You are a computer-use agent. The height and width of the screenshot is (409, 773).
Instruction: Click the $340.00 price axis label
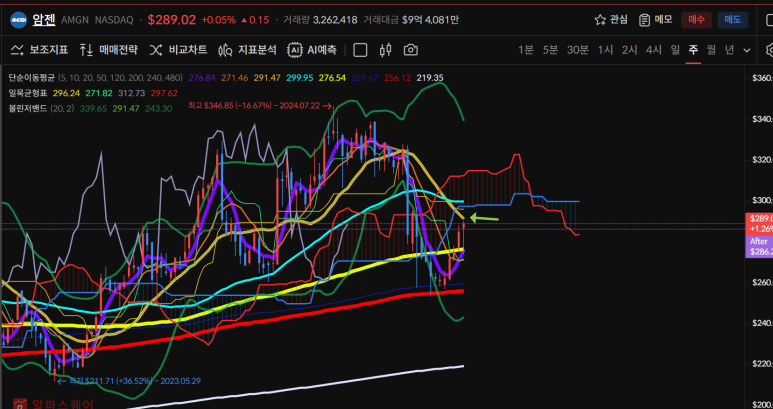click(x=762, y=119)
